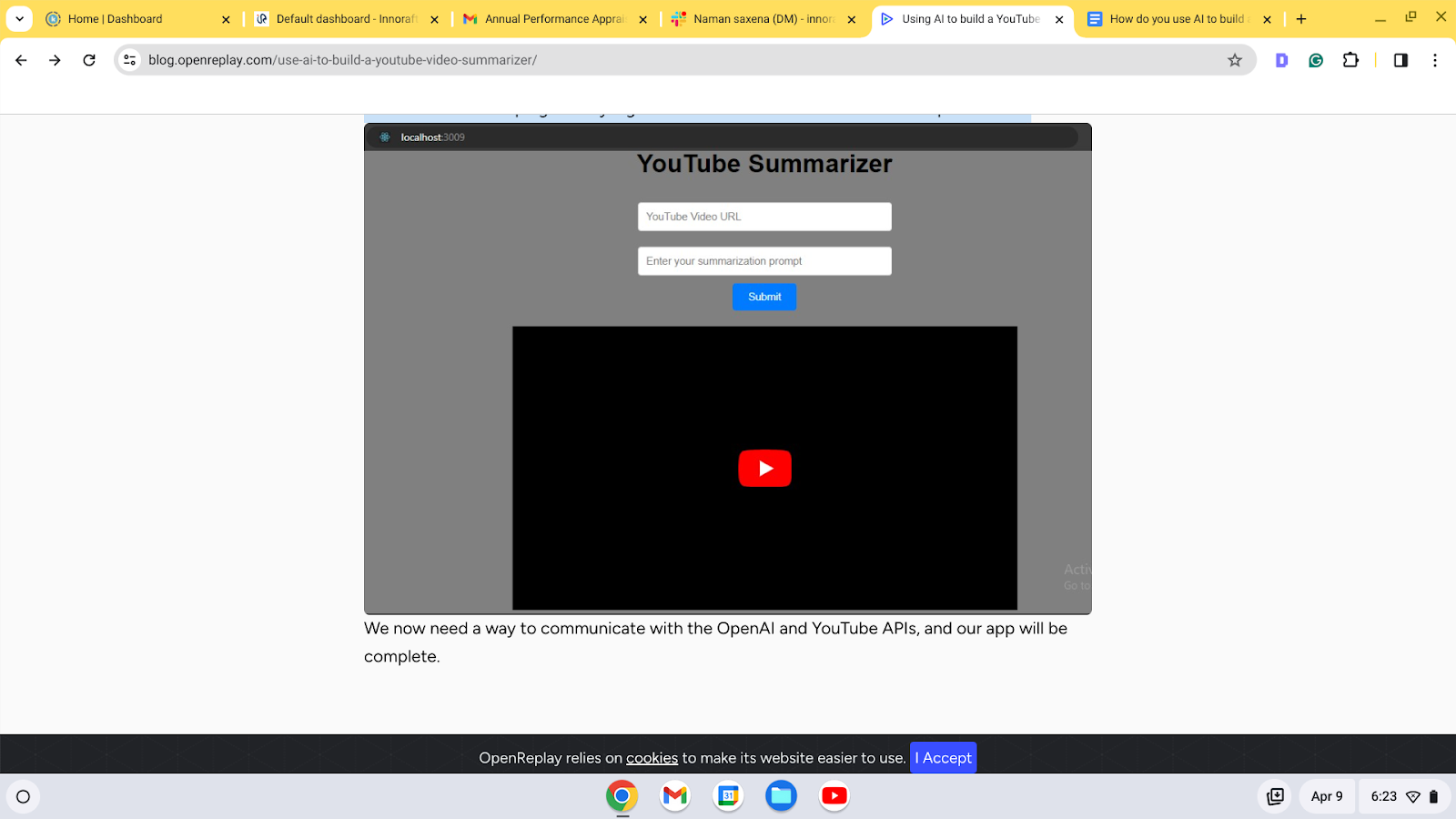This screenshot has height=819, width=1456.
Task: Open the purple D extension icon
Action: point(1281,60)
